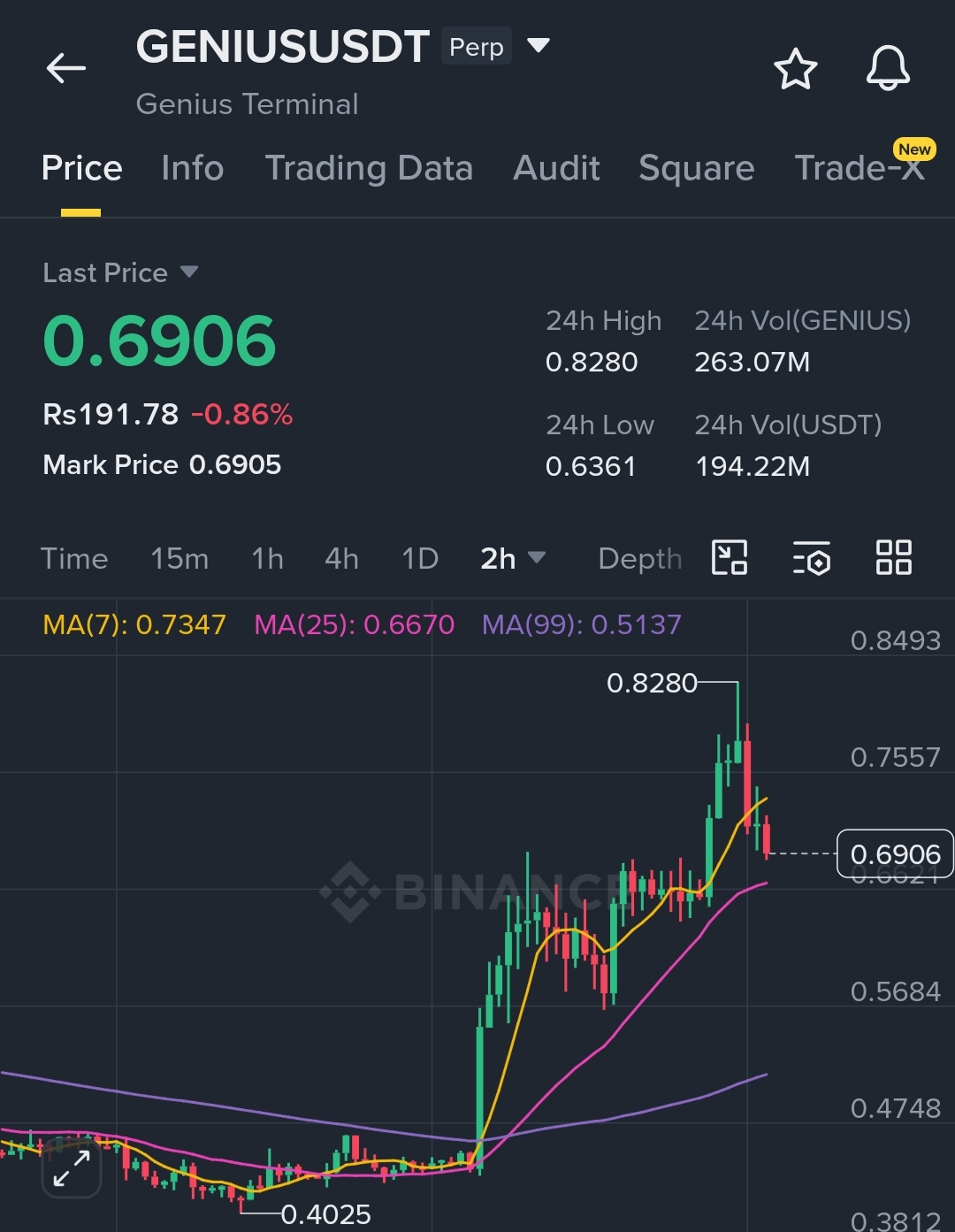Viewport: 955px width, 1232px height.
Task: Tap the -0.86% change percentage
Action: coord(241,414)
